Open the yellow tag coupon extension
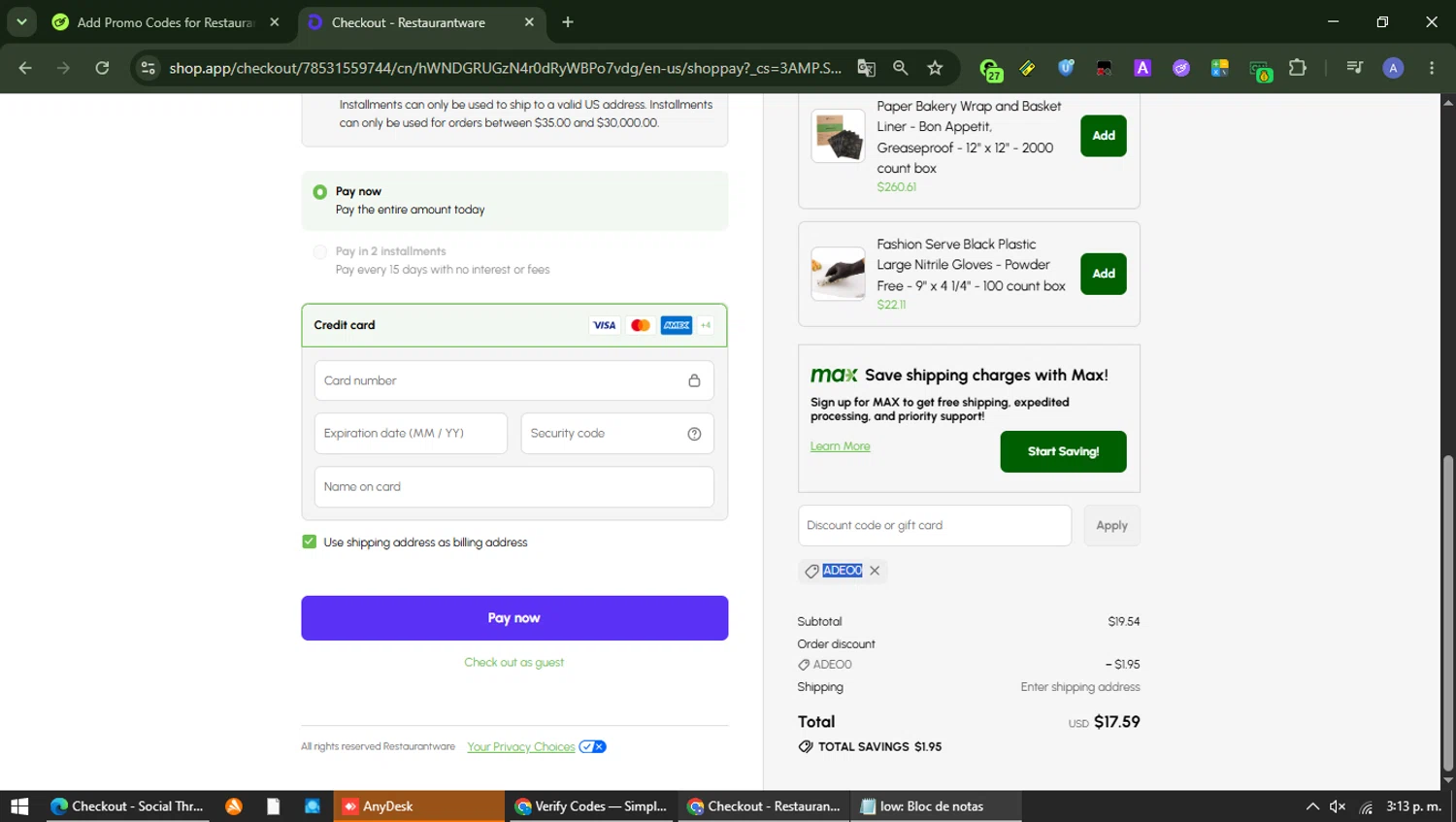 tap(1027, 68)
